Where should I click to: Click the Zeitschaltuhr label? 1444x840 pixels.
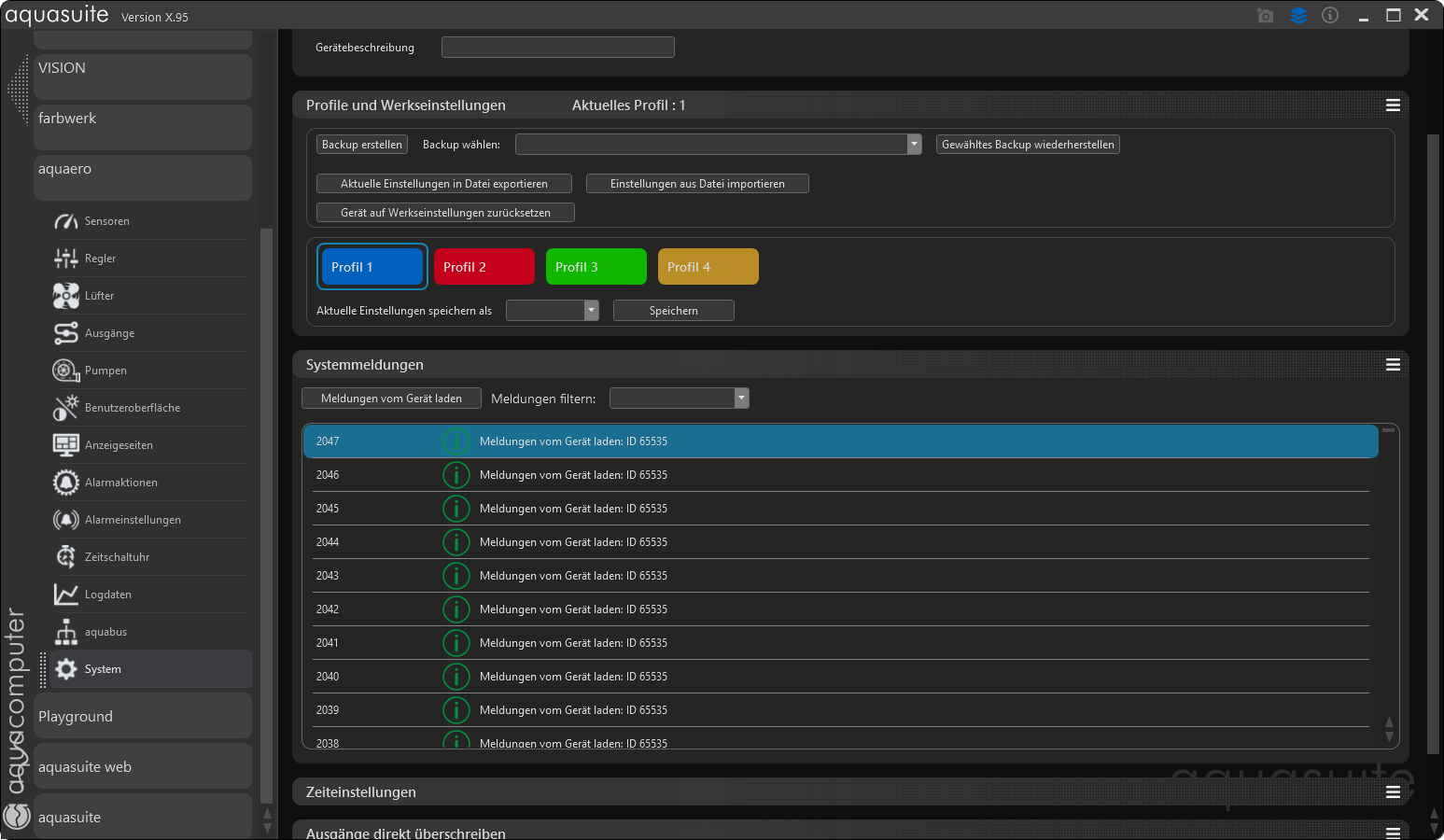(118, 557)
